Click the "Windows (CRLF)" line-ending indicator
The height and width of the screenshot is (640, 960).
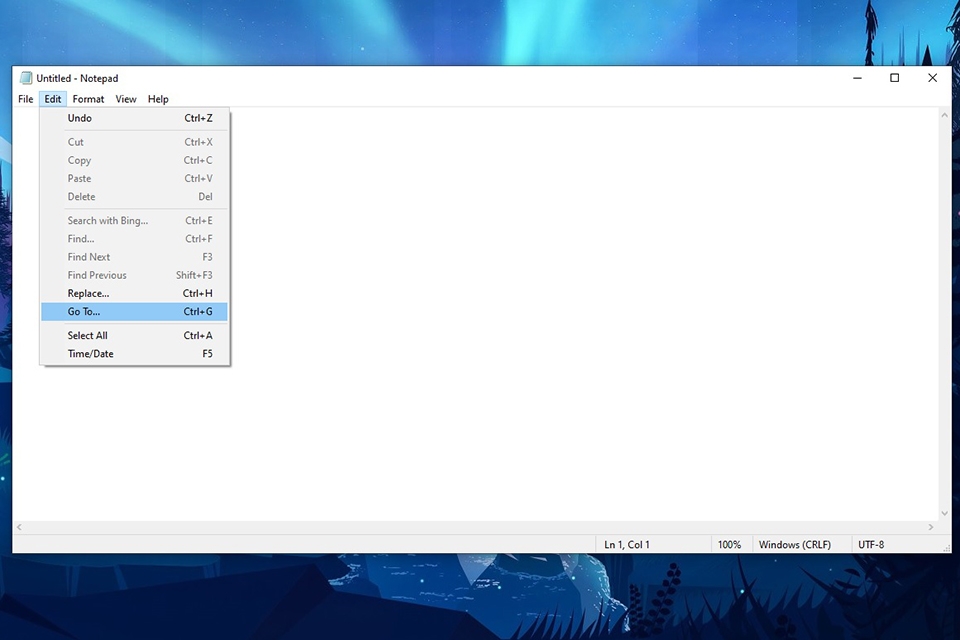click(797, 544)
